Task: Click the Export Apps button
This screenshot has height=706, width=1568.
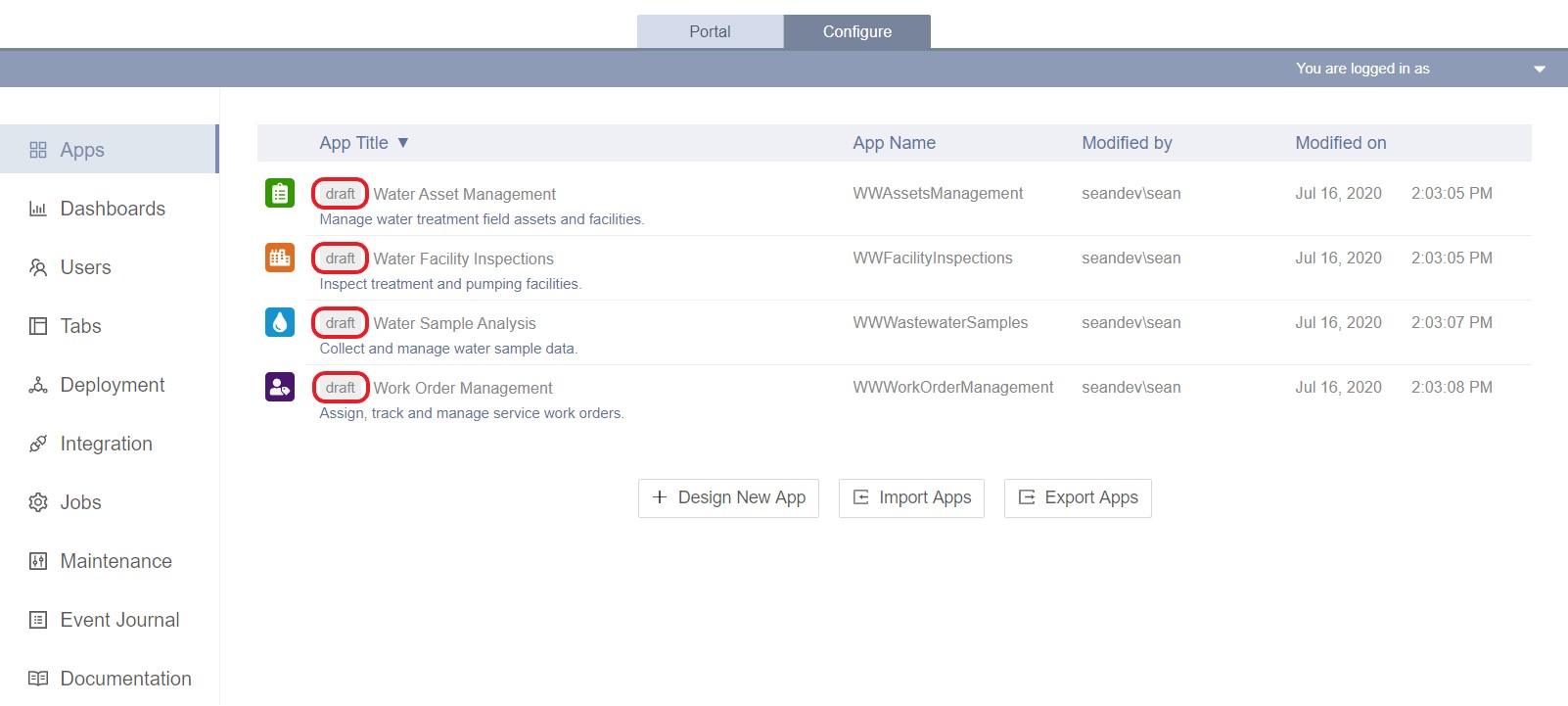Action: (x=1078, y=497)
